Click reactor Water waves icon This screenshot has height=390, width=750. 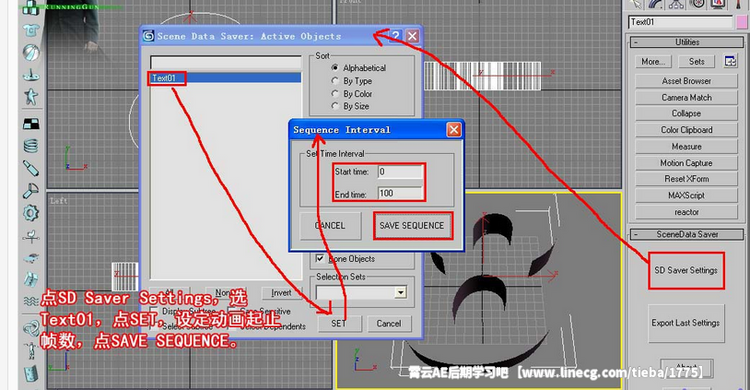31,301
